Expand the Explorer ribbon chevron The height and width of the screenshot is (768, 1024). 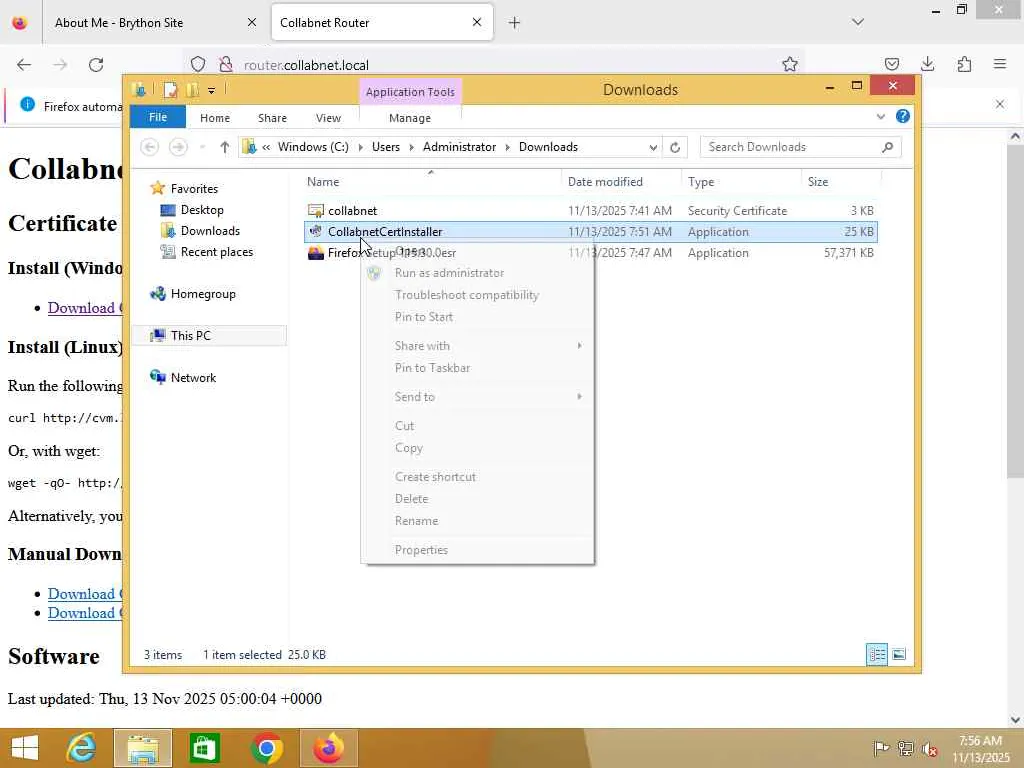(880, 117)
